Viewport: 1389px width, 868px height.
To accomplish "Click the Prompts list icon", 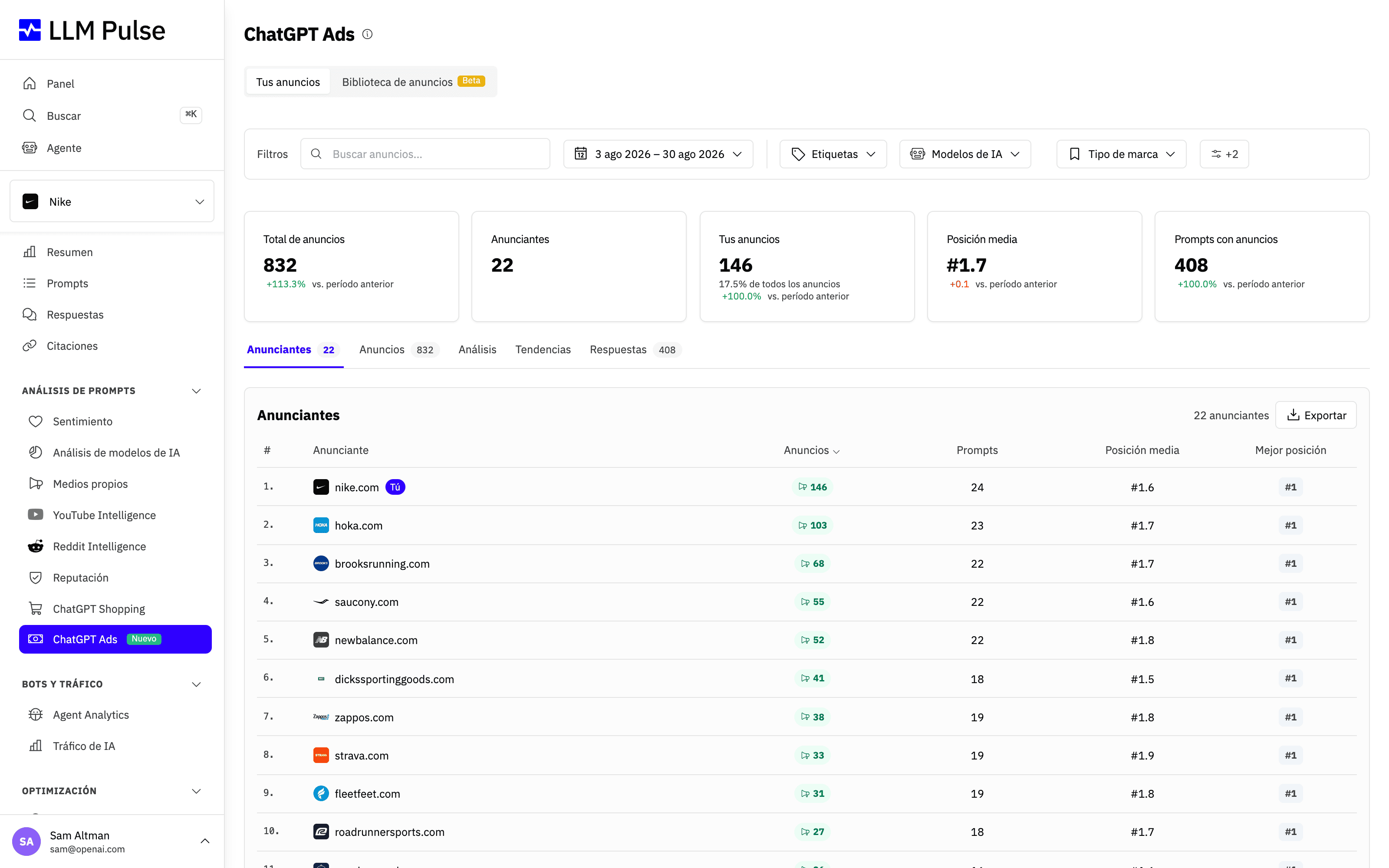I will coord(29,283).
